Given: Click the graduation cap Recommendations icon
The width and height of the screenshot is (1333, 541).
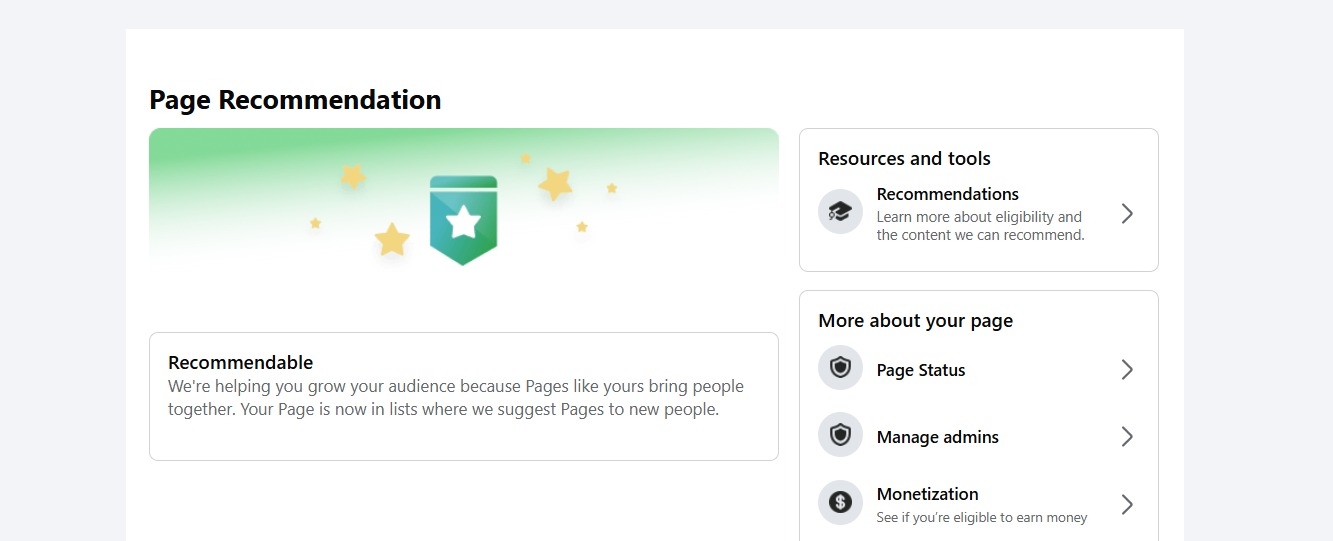Looking at the screenshot, I should coord(840,213).
